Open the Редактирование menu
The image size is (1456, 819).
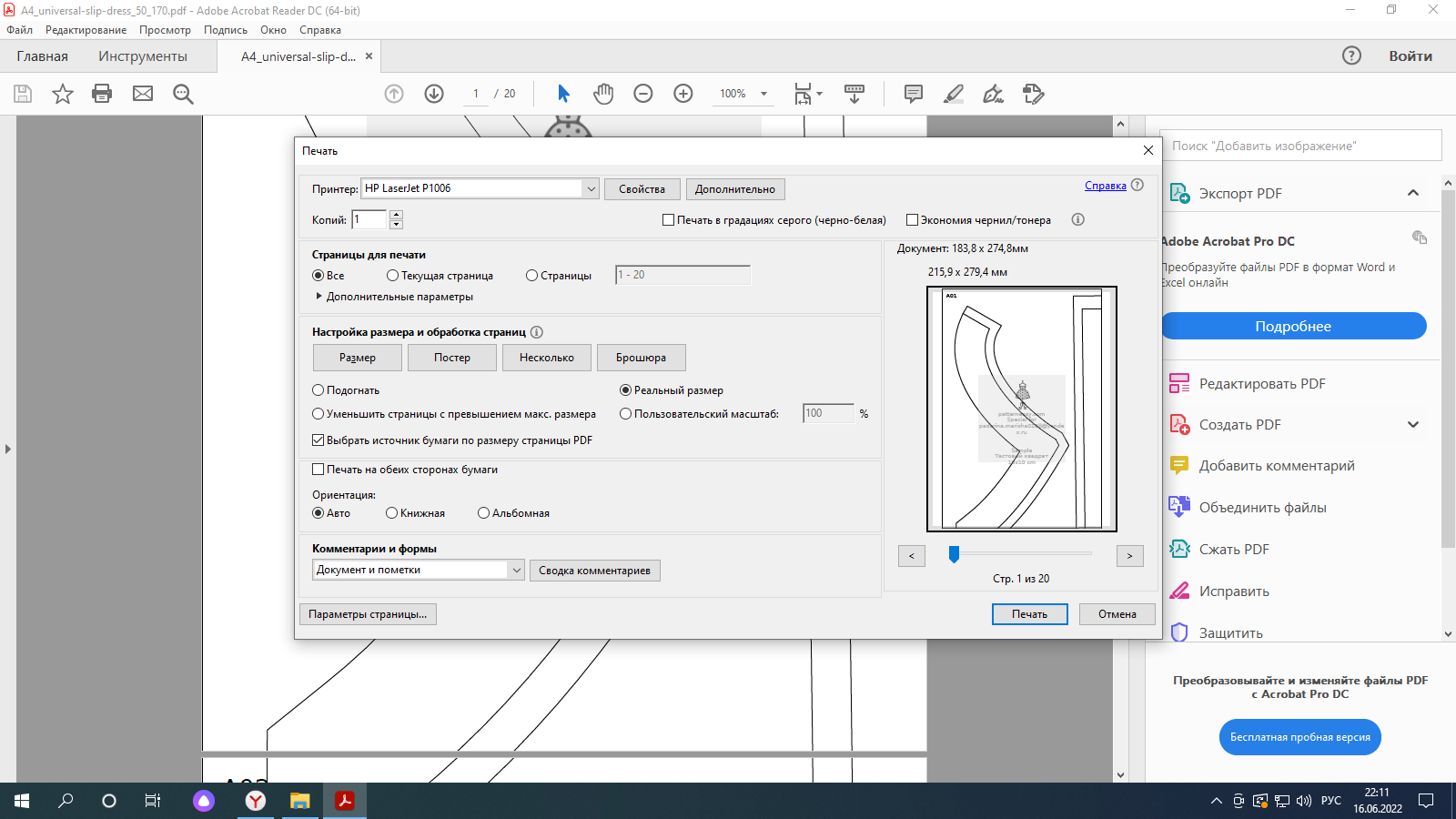click(86, 30)
